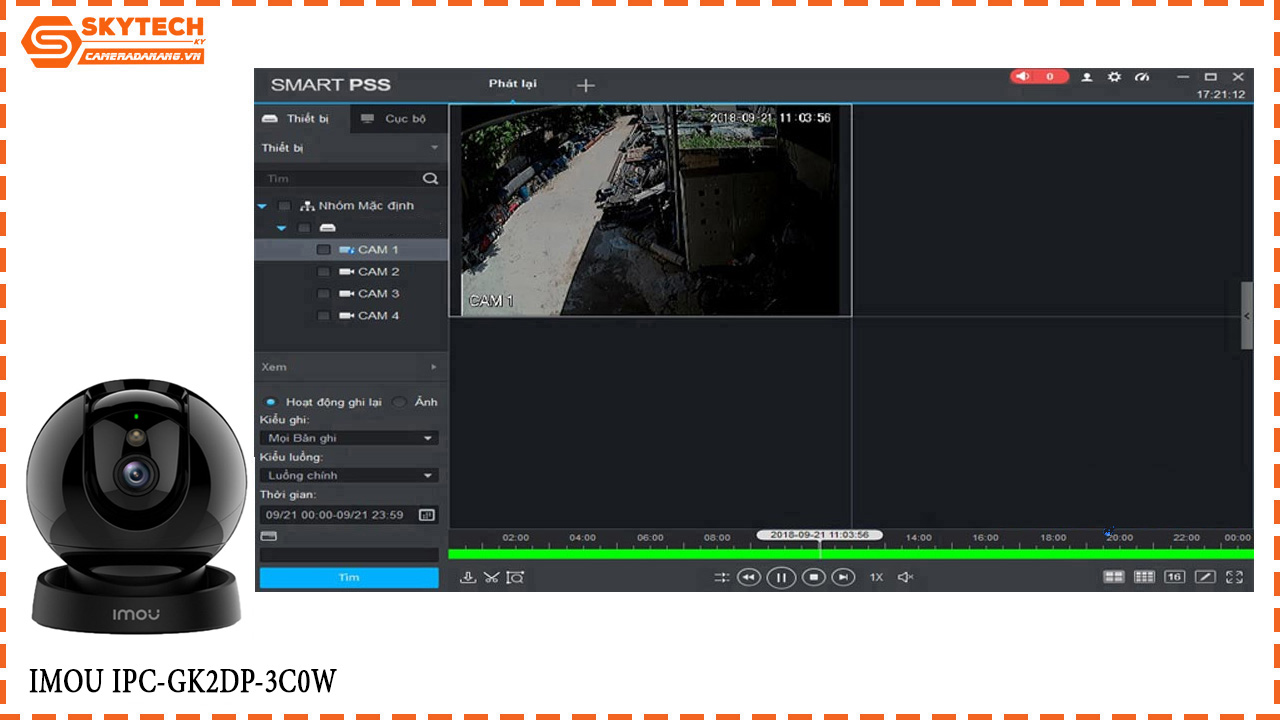Viewport: 1280px width, 720px height.
Task: Select the Ảnh radio button
Action: pos(398,402)
